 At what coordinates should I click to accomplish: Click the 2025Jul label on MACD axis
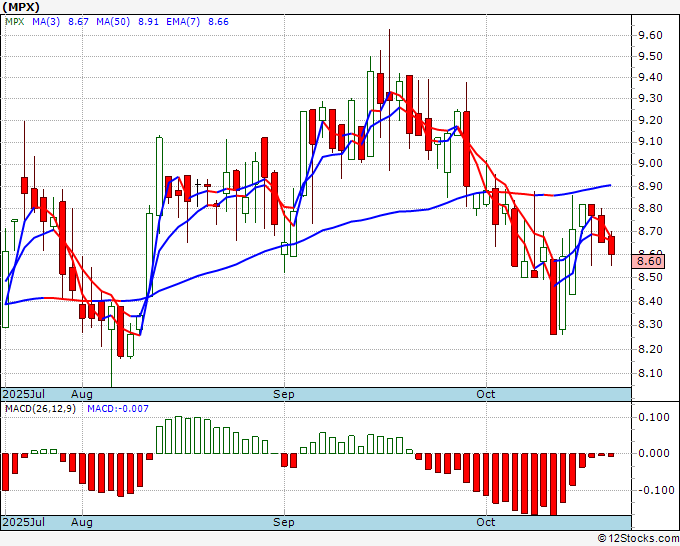pyautogui.click(x=24, y=522)
